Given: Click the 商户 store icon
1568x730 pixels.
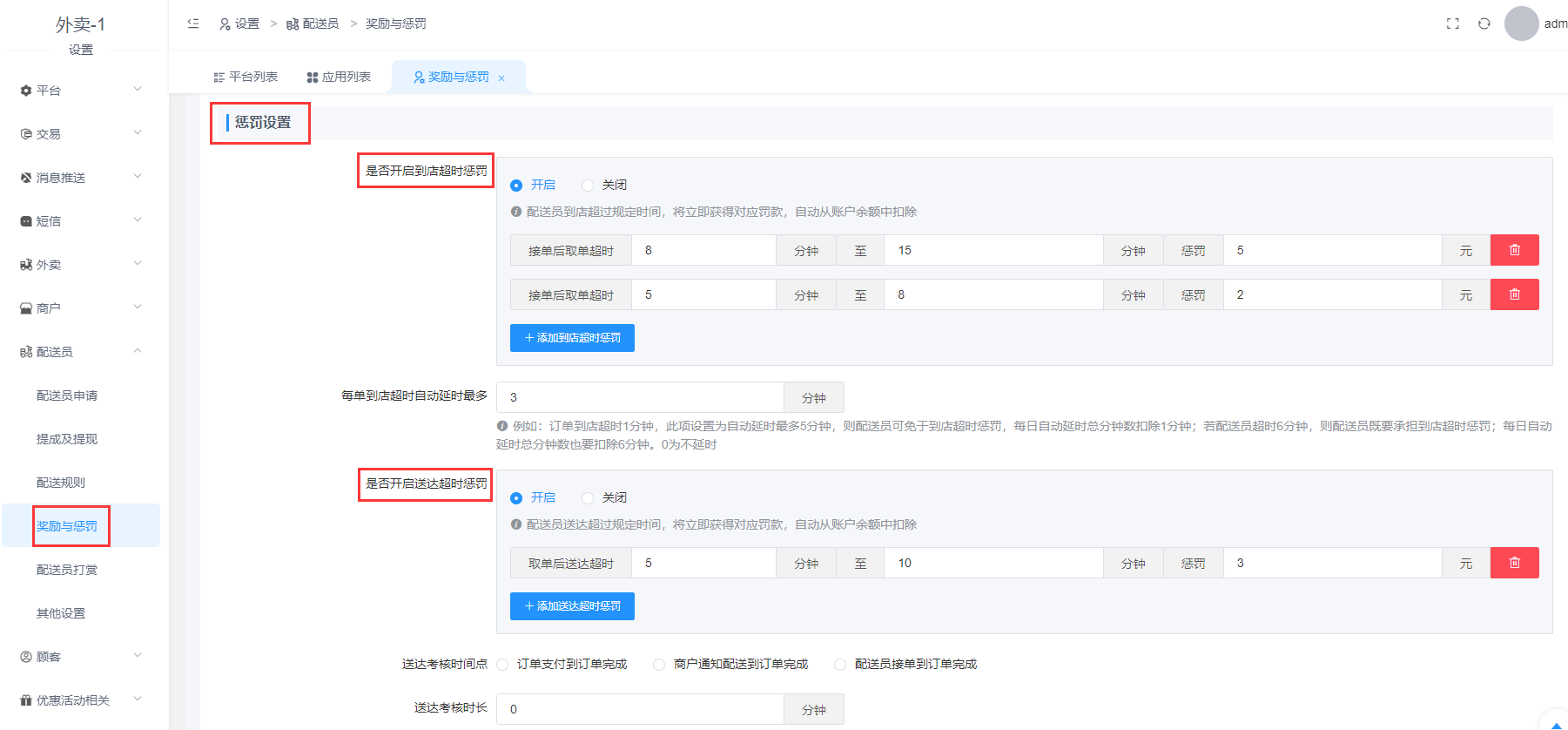Looking at the screenshot, I should (x=26, y=308).
